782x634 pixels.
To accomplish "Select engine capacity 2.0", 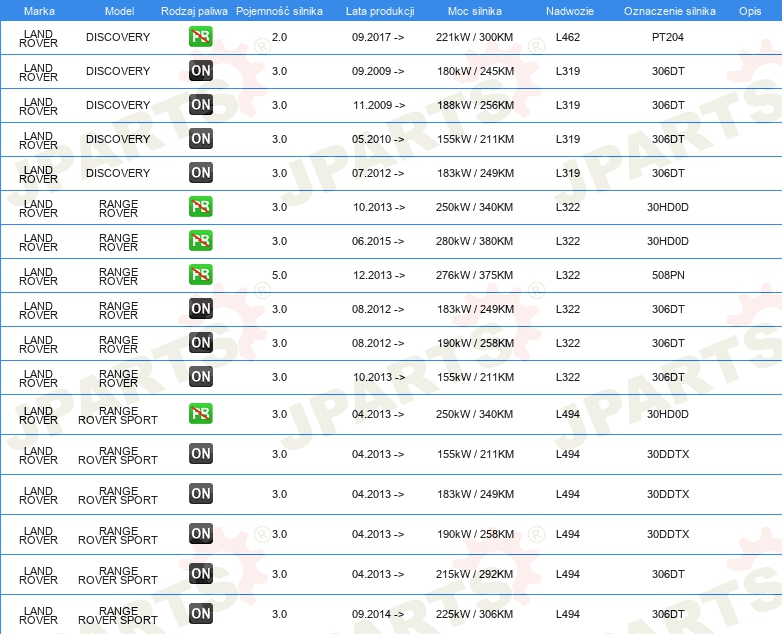I will [x=279, y=37].
